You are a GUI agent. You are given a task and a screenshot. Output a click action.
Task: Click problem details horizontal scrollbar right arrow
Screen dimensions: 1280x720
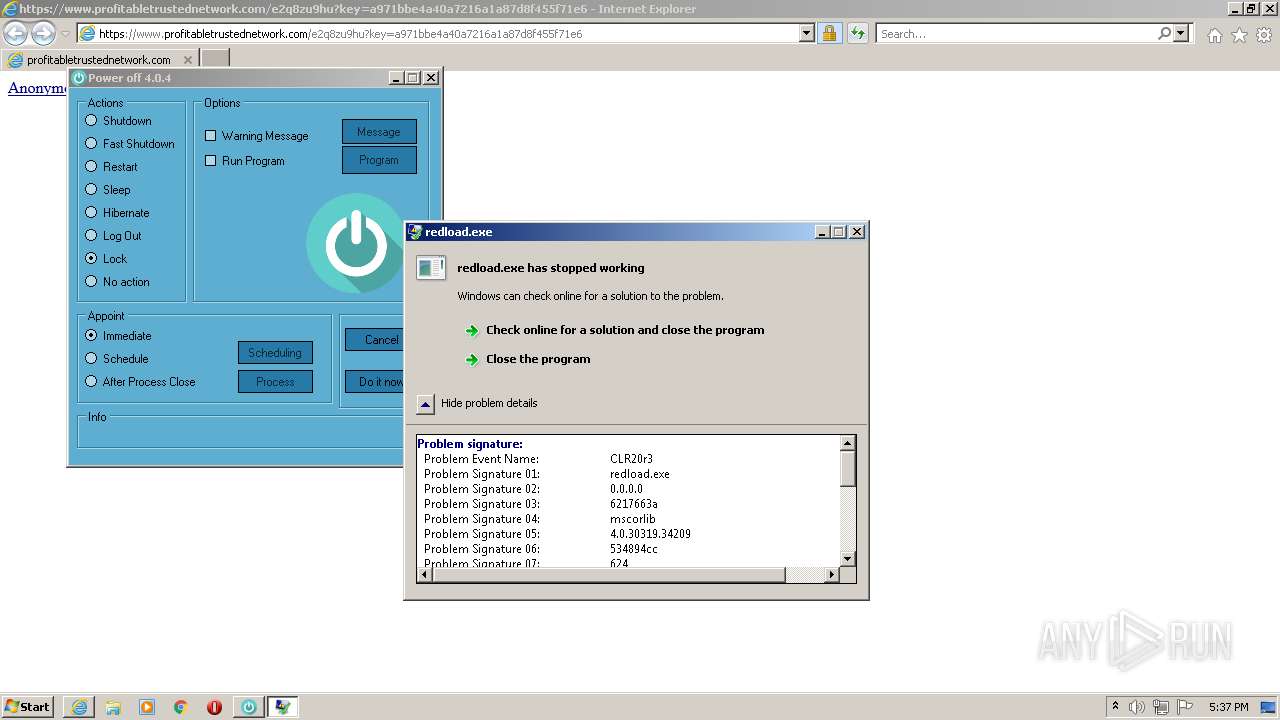(x=831, y=575)
